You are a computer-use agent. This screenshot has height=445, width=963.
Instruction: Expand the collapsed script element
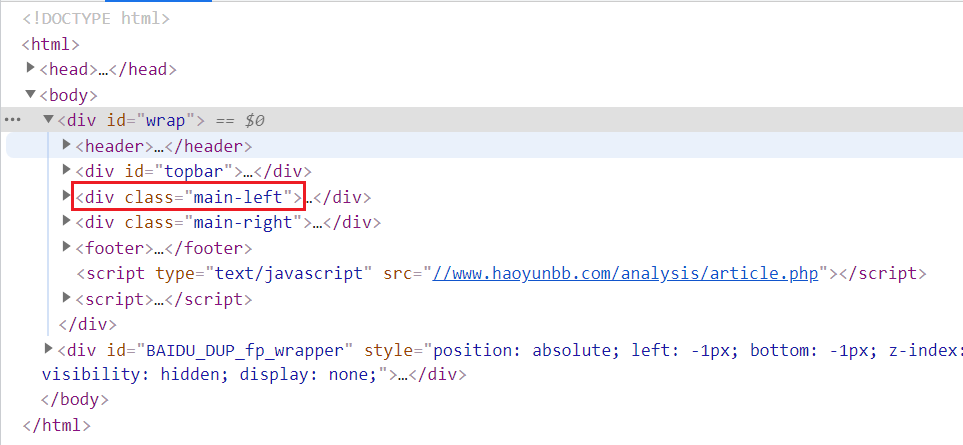67,298
